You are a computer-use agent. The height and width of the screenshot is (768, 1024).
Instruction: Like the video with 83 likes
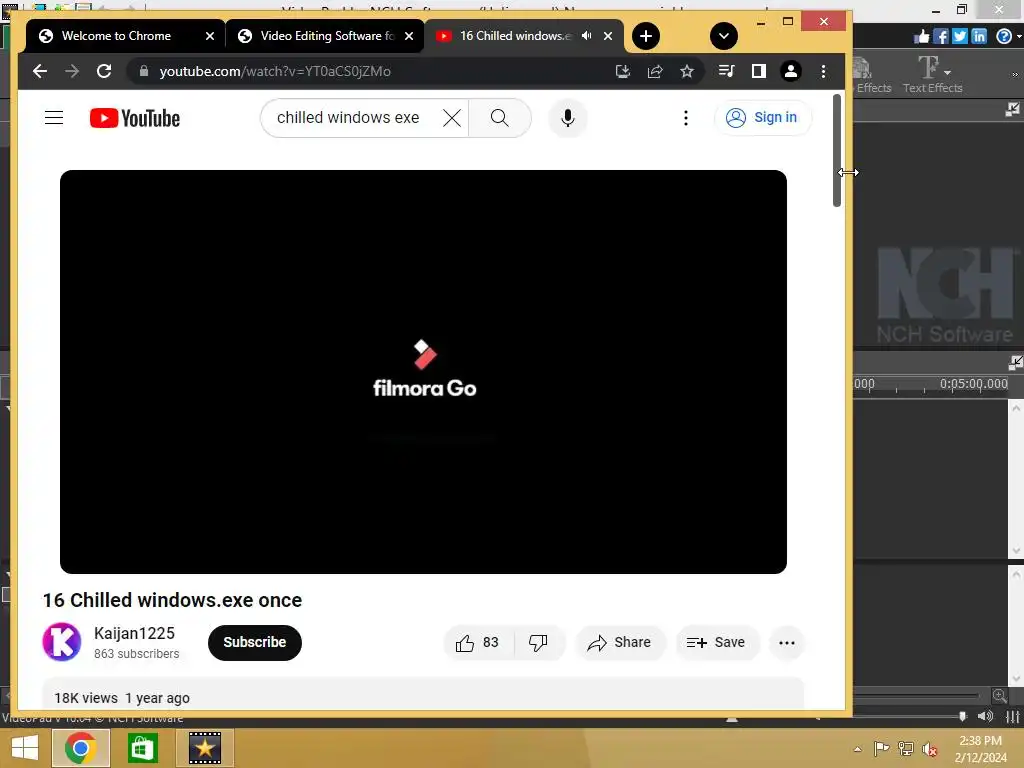tap(478, 643)
